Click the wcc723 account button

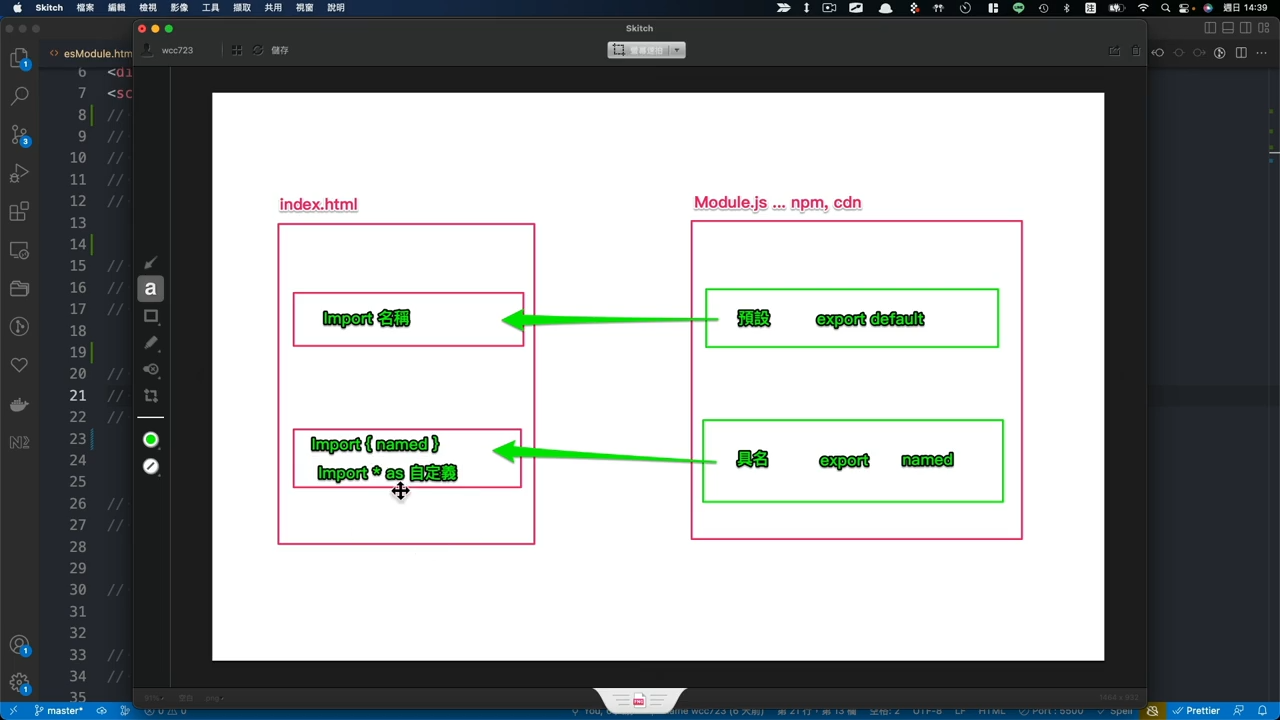click(x=169, y=50)
